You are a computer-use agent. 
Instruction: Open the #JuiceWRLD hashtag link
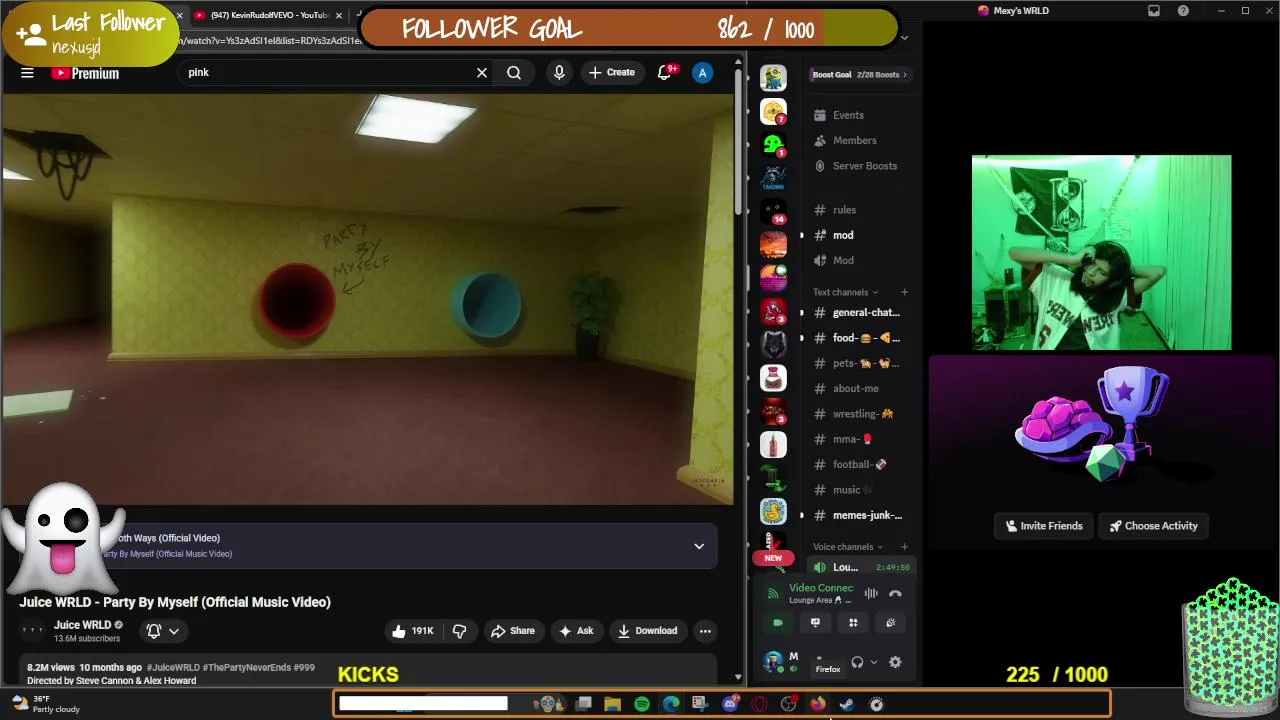(x=174, y=667)
